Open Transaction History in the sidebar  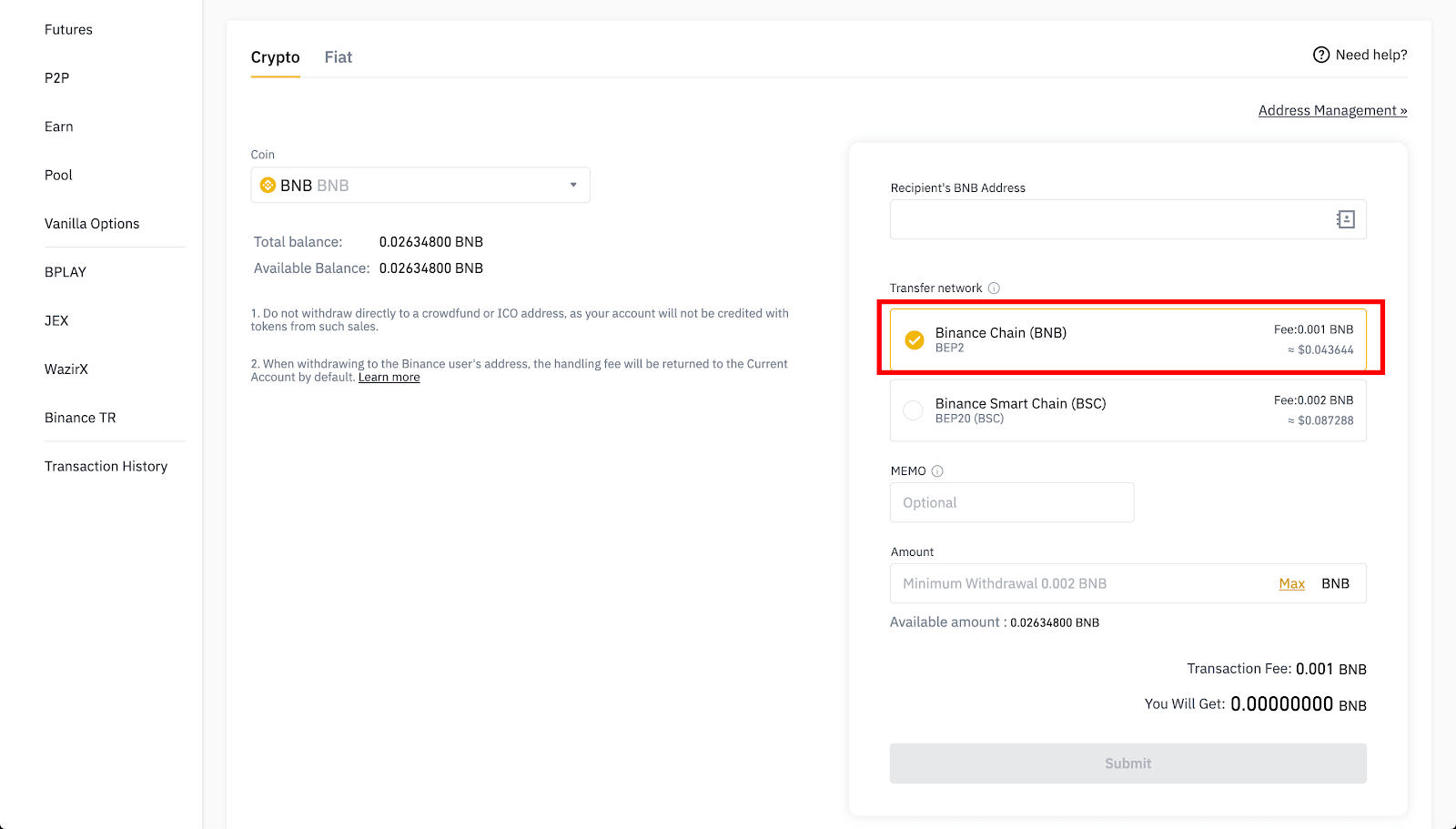pos(106,467)
